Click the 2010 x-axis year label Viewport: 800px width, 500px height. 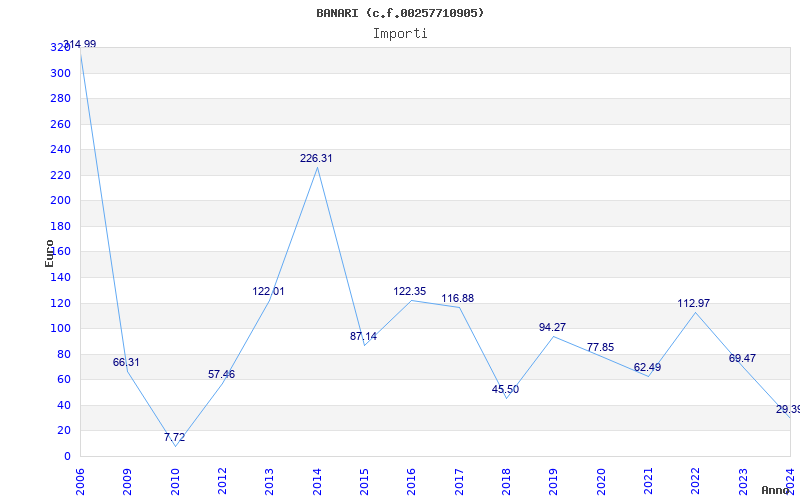point(174,482)
